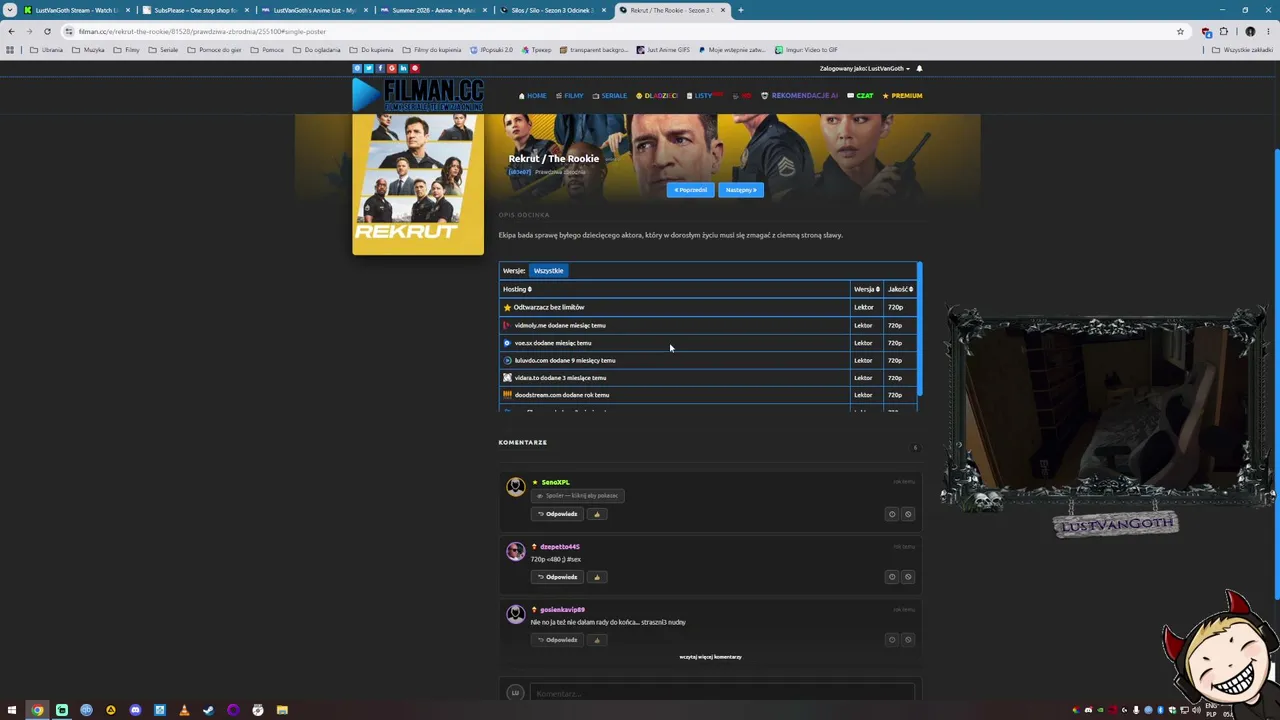Sort the table by Jakość column
Viewport: 1280px width, 720px height.
pos(900,289)
